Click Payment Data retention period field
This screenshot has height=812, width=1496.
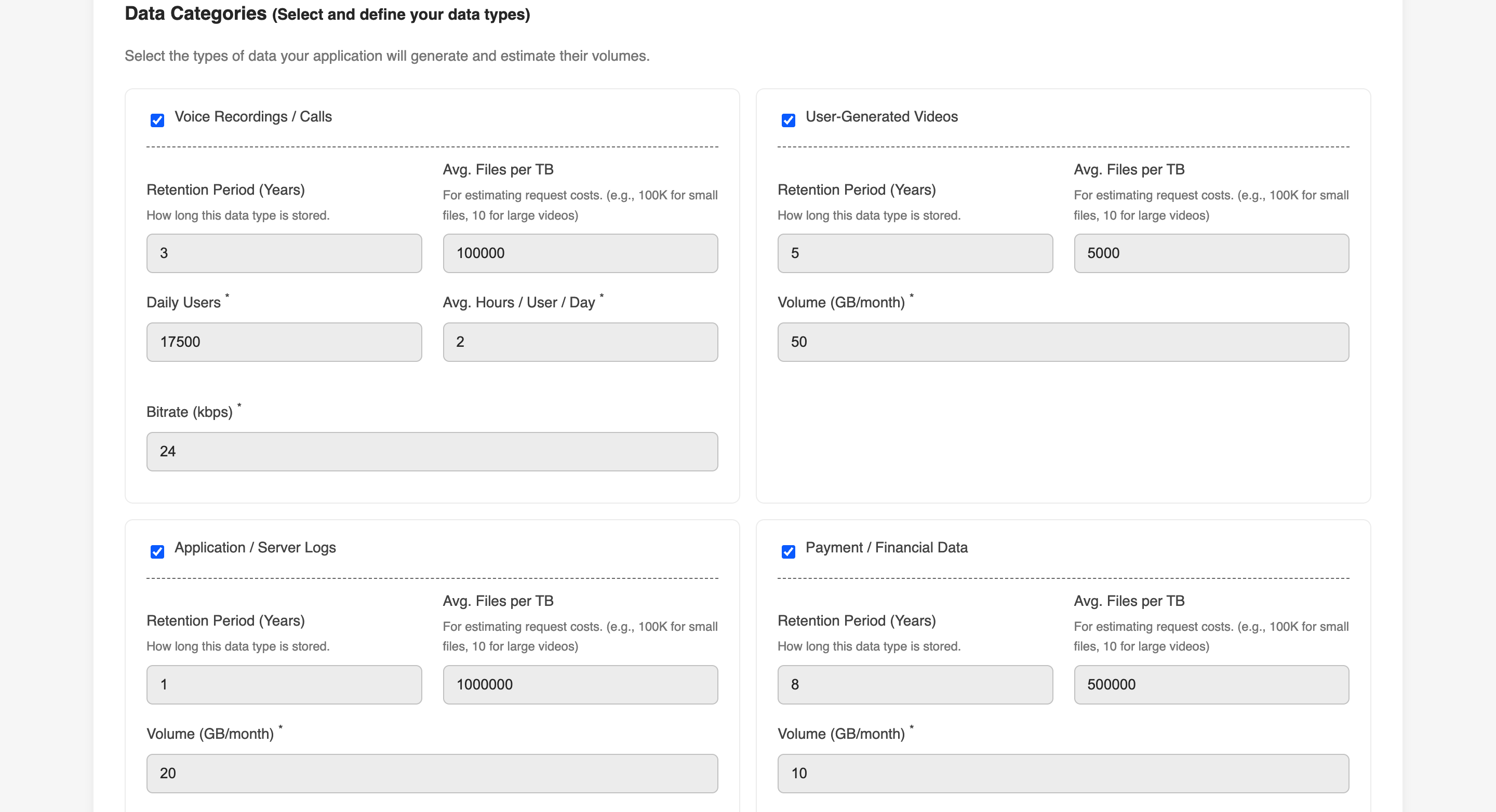point(915,684)
